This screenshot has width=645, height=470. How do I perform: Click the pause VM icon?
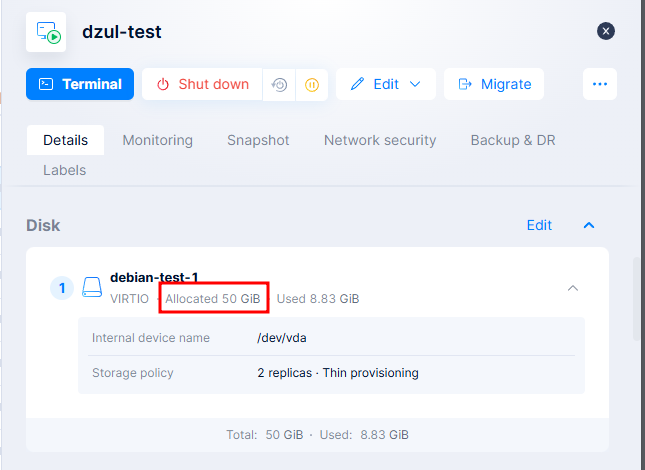(x=311, y=85)
